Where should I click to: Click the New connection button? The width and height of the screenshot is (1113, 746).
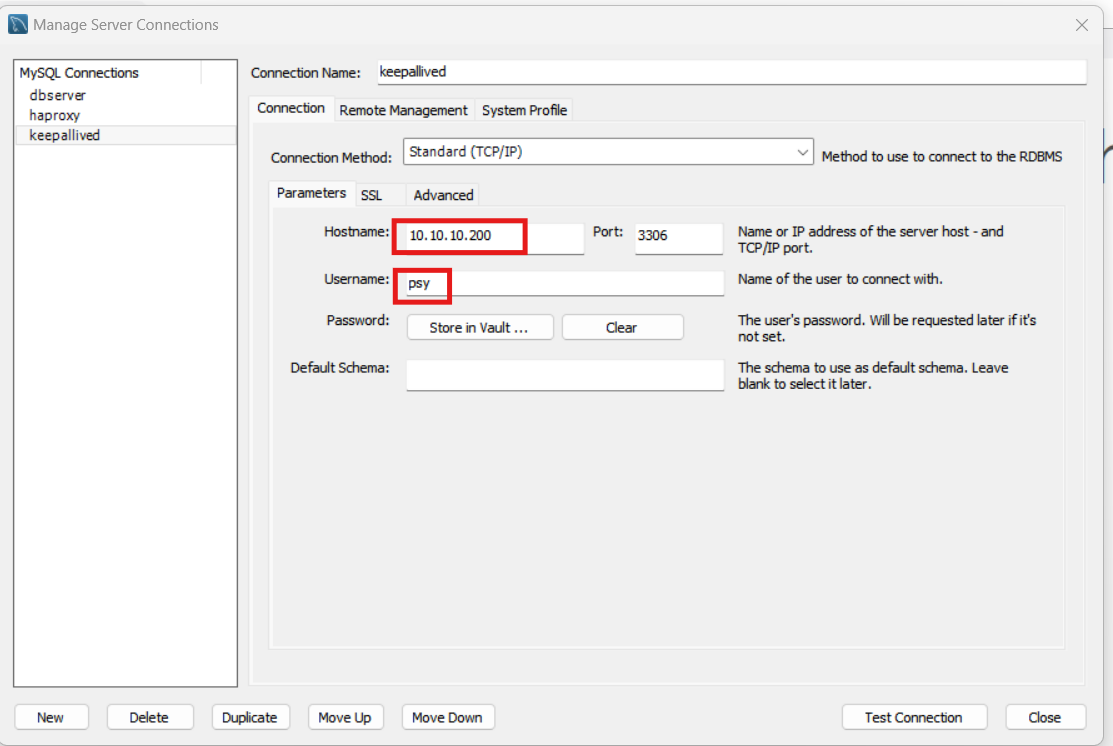51,717
